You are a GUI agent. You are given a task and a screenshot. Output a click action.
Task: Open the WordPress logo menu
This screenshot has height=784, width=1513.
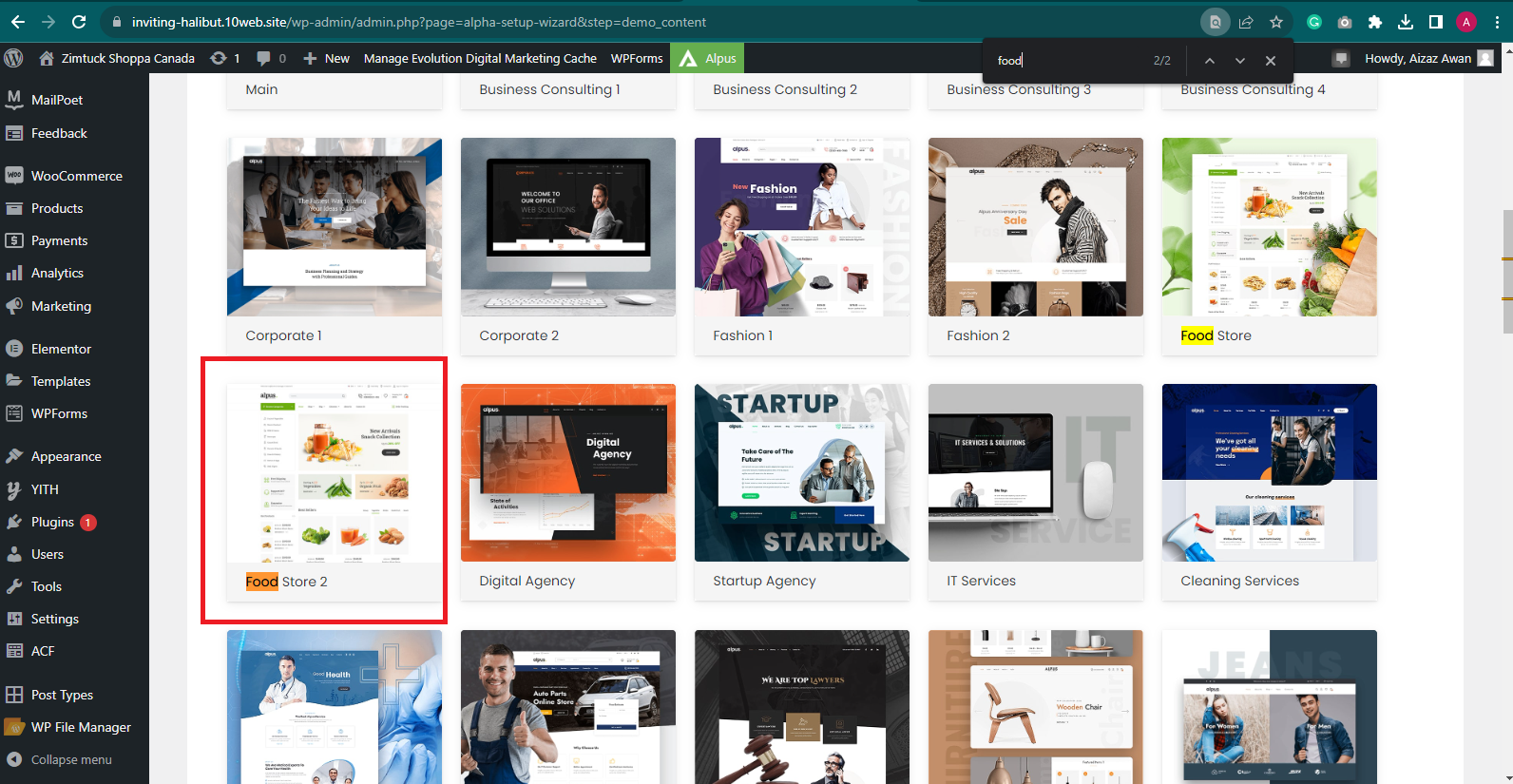tap(13, 58)
